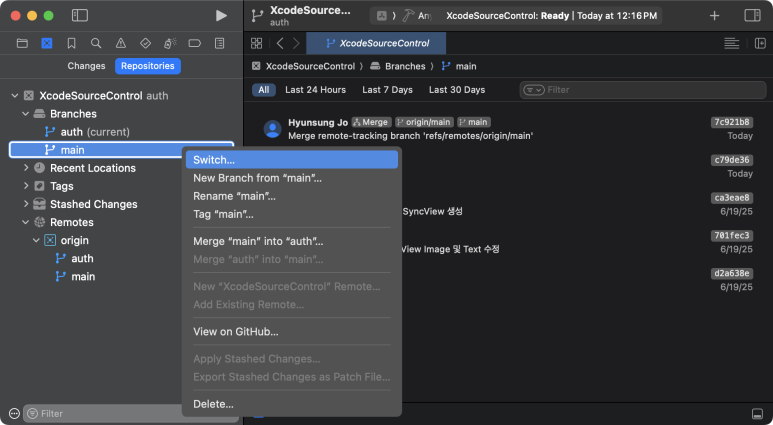This screenshot has height=425, width=773.
Task: Choose Switch... from the context menu
Action: [292, 160]
